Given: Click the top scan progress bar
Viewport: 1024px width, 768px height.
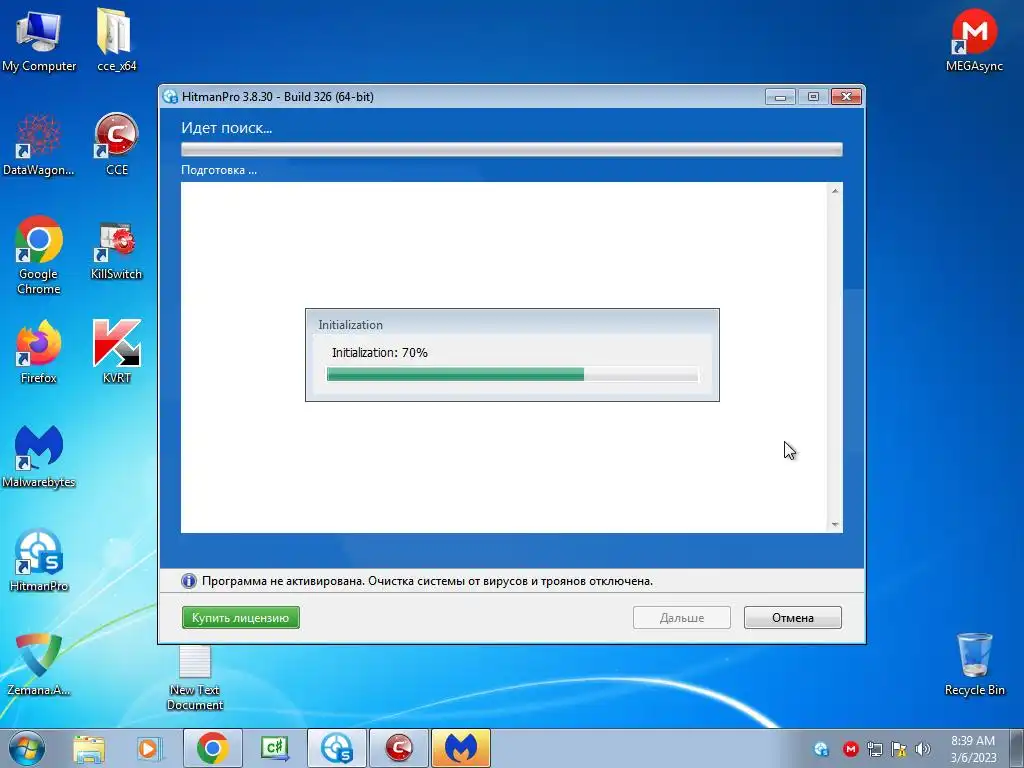Looking at the screenshot, I should click(x=512, y=150).
